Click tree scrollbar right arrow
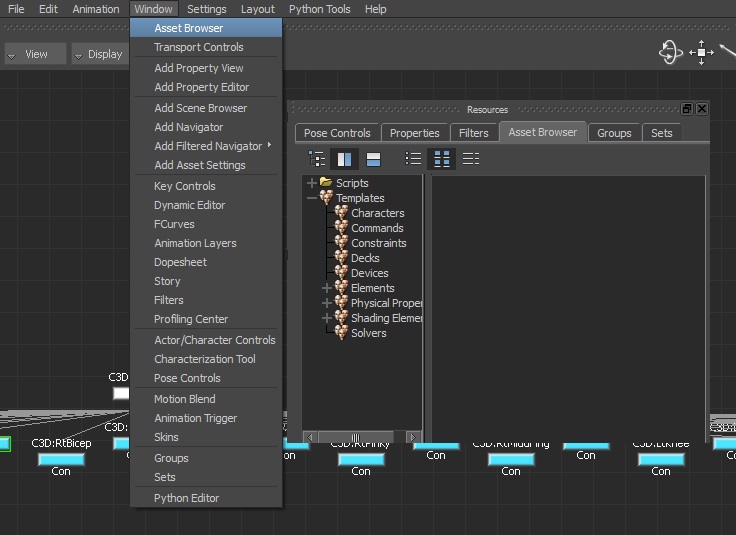Screen dimensions: 736x535 pyautogui.click(x=413, y=437)
